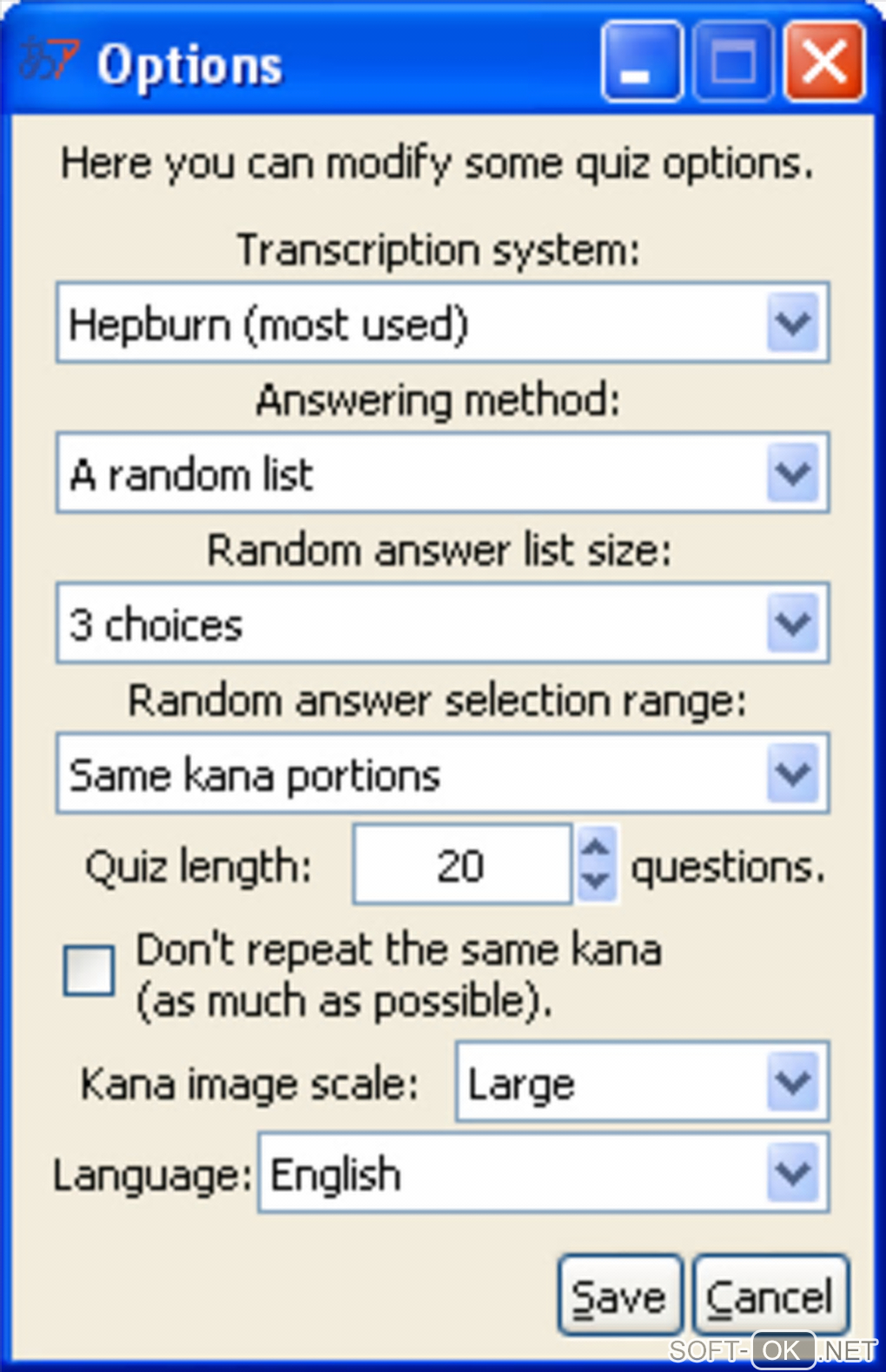
Task: Click the Quiz length number field
Action: click(x=461, y=866)
